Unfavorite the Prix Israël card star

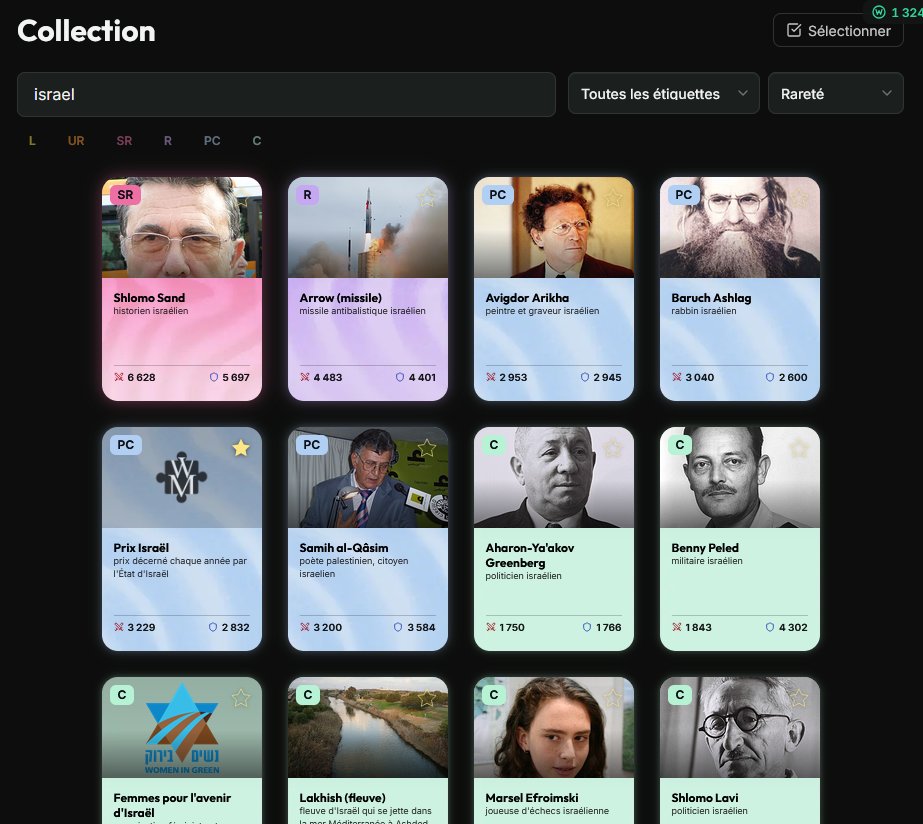pos(241,448)
